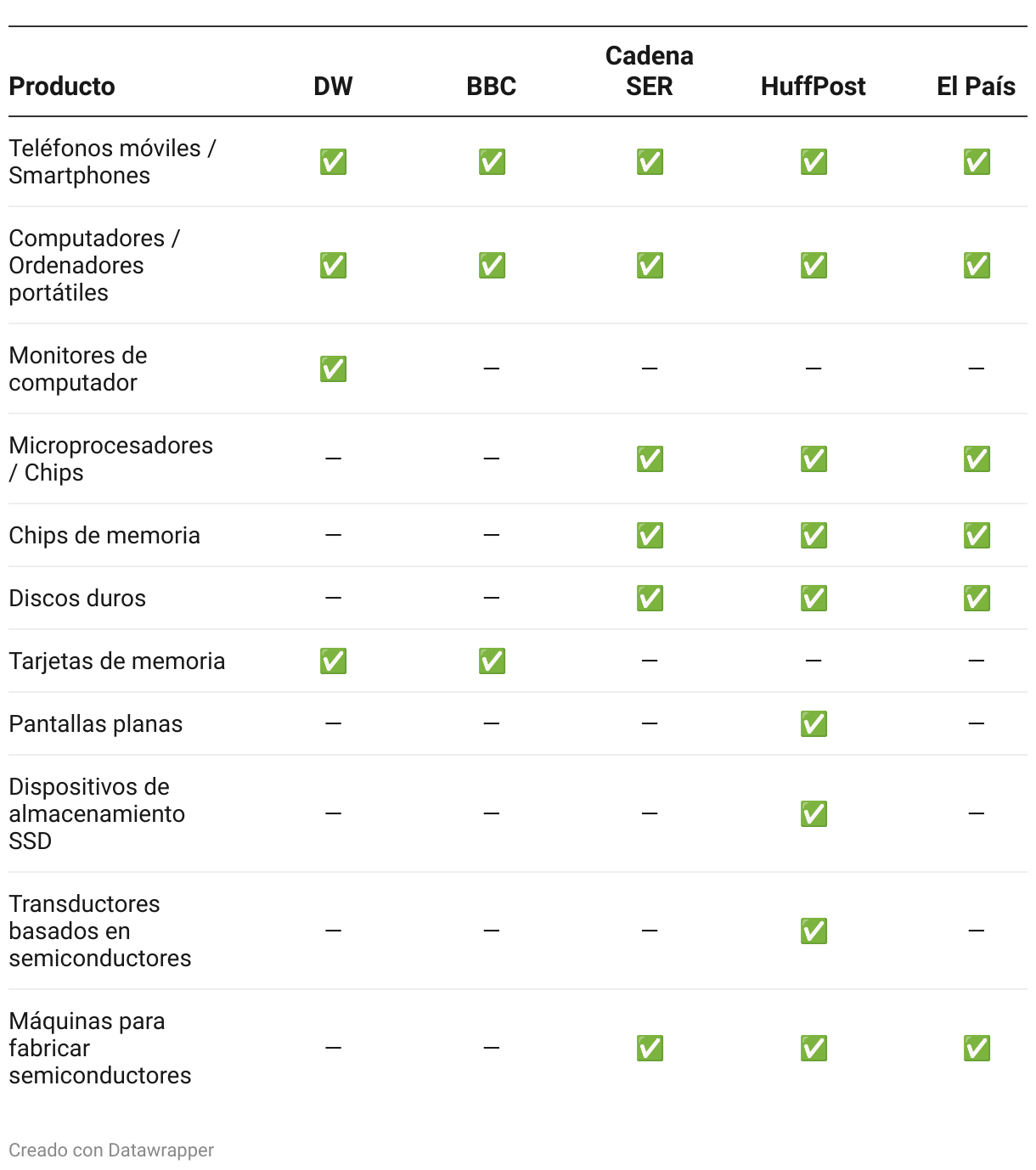The image size is (1036, 1170).
Task: Click the HuffPost column header
Action: click(x=814, y=86)
